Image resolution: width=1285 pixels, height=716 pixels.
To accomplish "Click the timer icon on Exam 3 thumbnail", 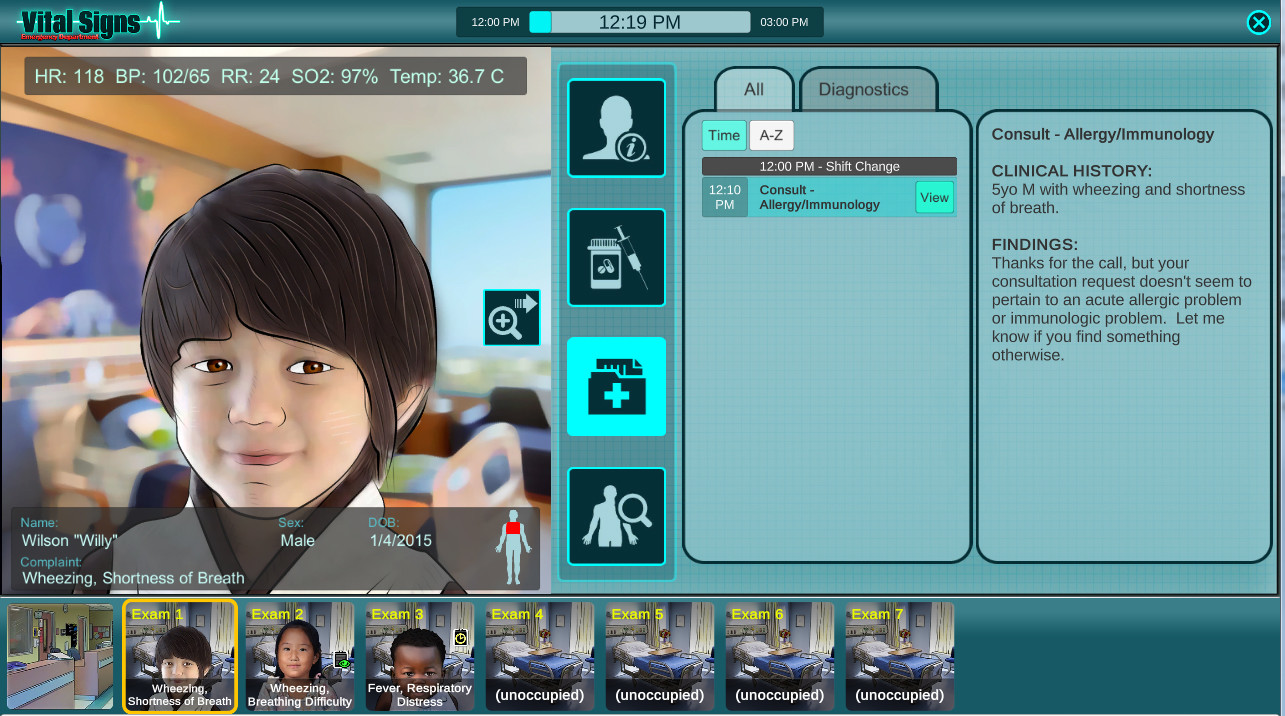I will [460, 637].
